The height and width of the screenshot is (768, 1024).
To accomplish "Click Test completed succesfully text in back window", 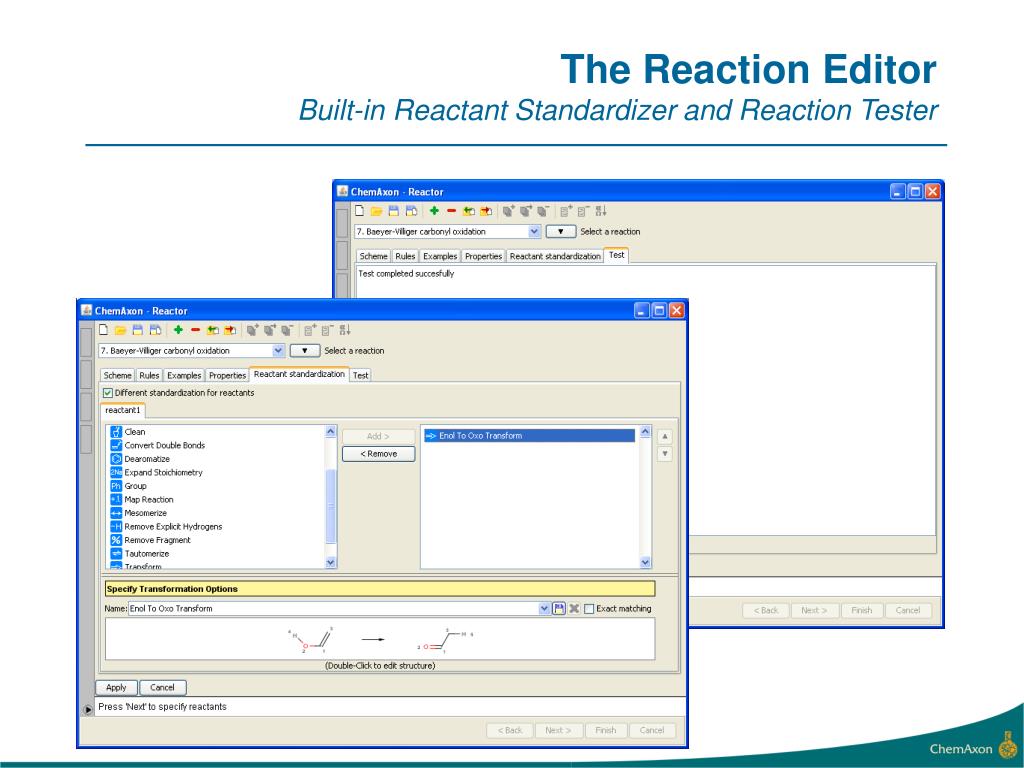I will pos(406,274).
